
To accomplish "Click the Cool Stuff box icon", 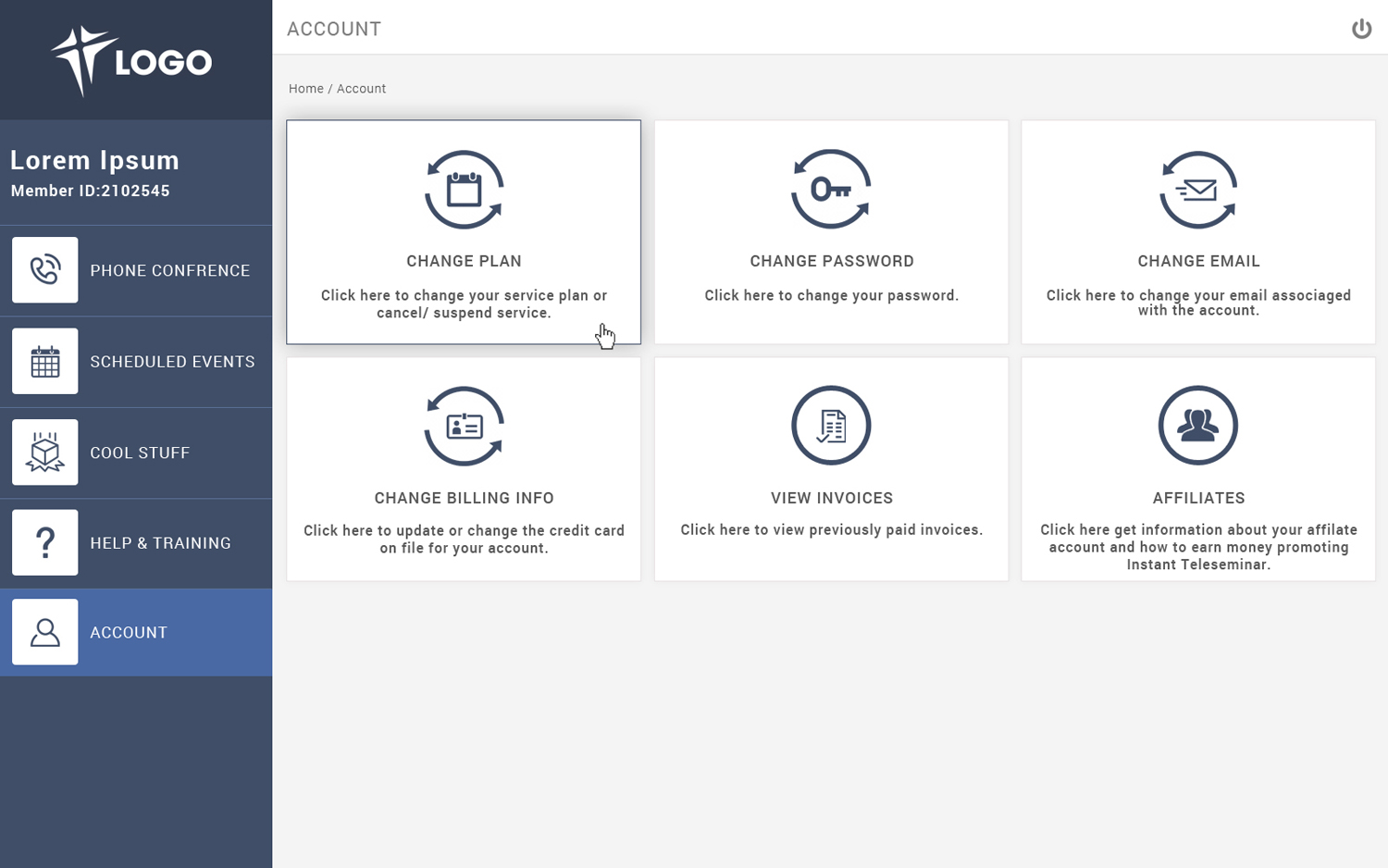I will (x=44, y=453).
